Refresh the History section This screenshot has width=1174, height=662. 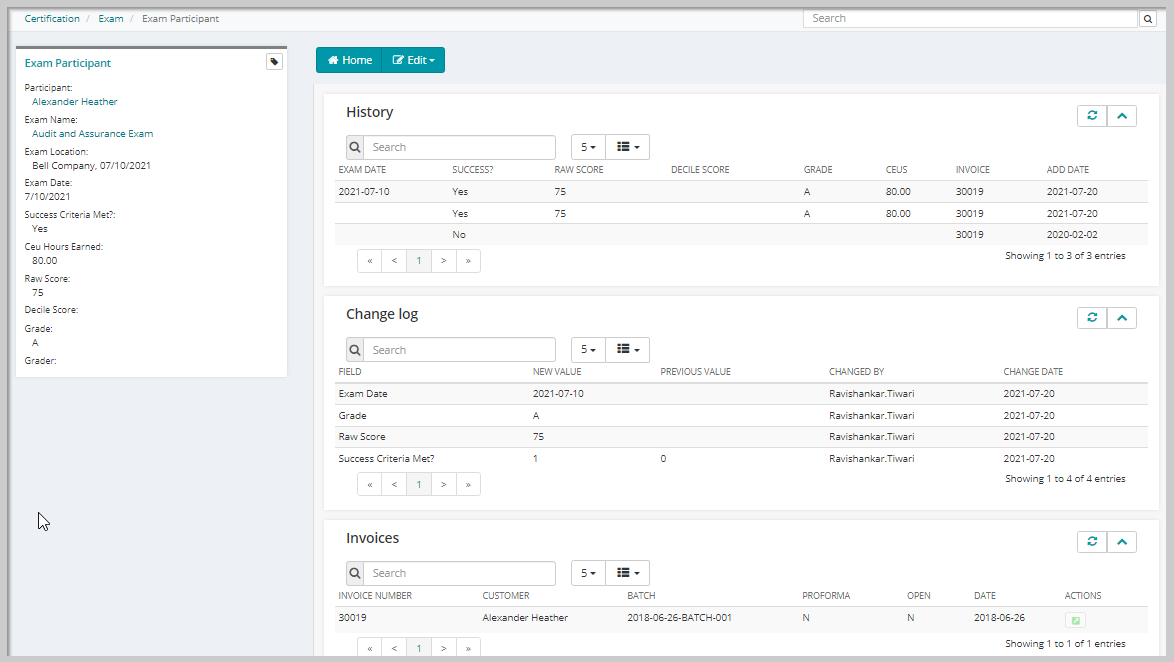tap(1092, 116)
